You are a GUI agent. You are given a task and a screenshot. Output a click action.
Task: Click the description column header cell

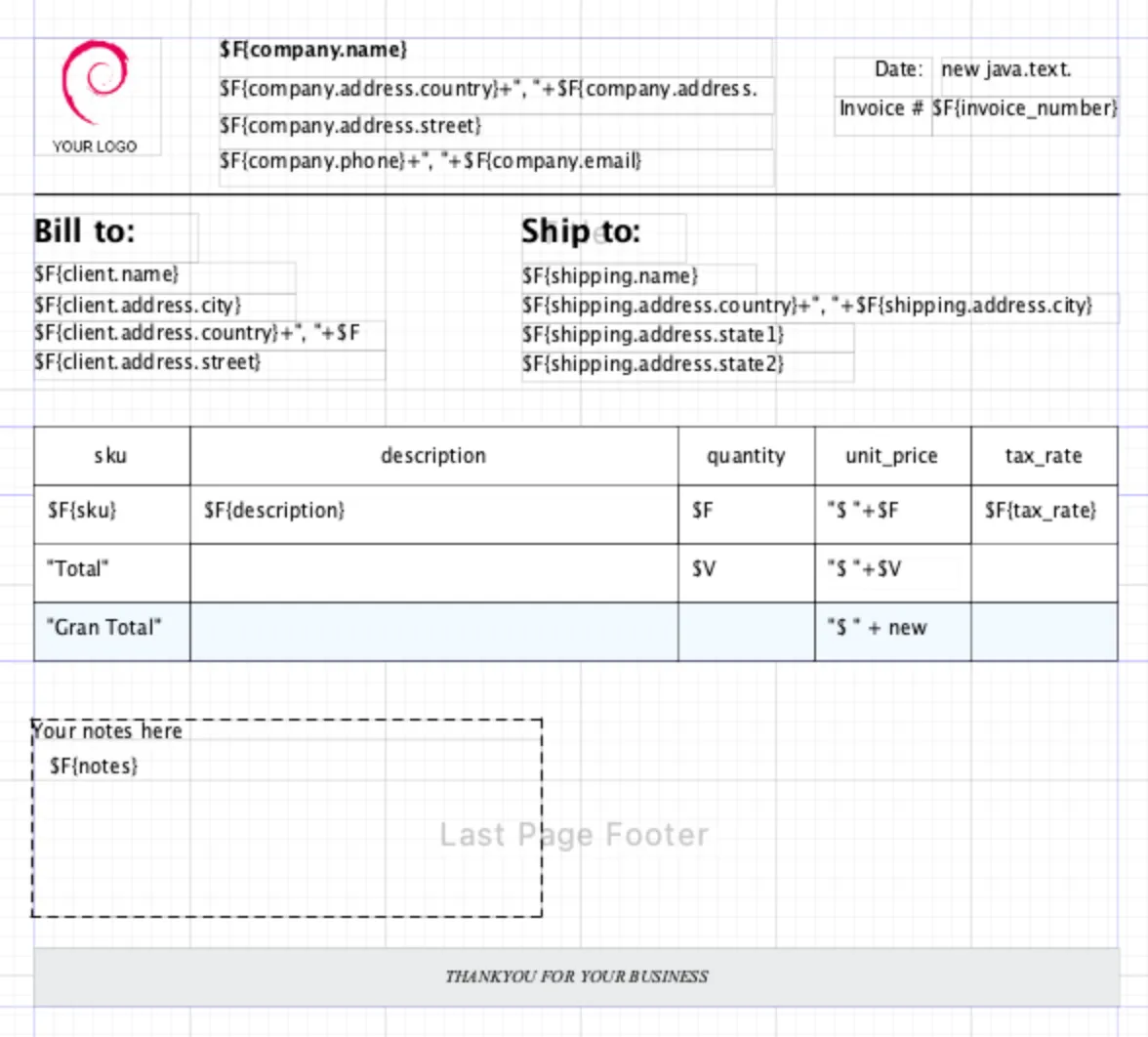[x=433, y=456]
